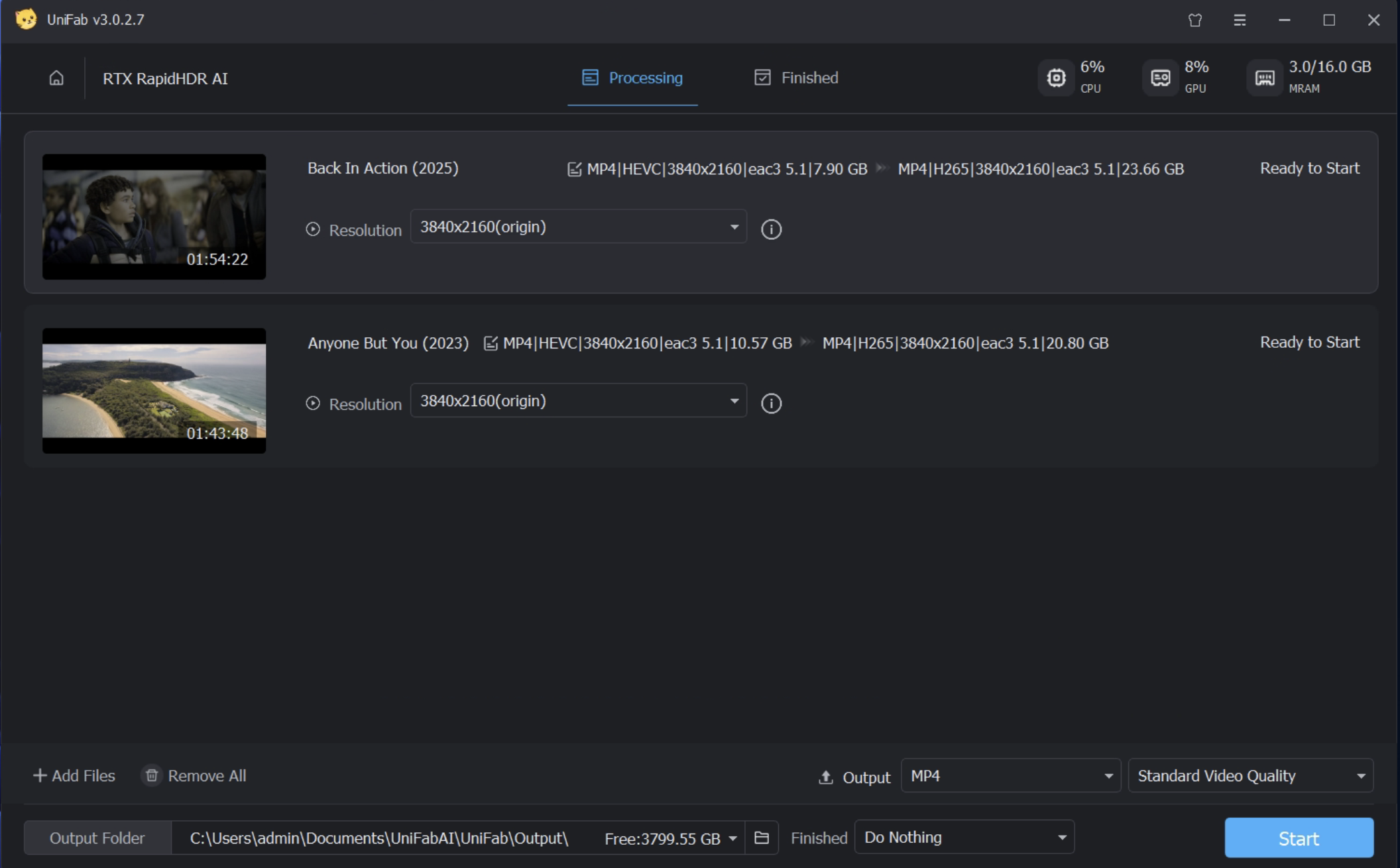The image size is (1400, 868).
Task: Click output info showing 20.80 GB
Action: pyautogui.click(x=965, y=343)
